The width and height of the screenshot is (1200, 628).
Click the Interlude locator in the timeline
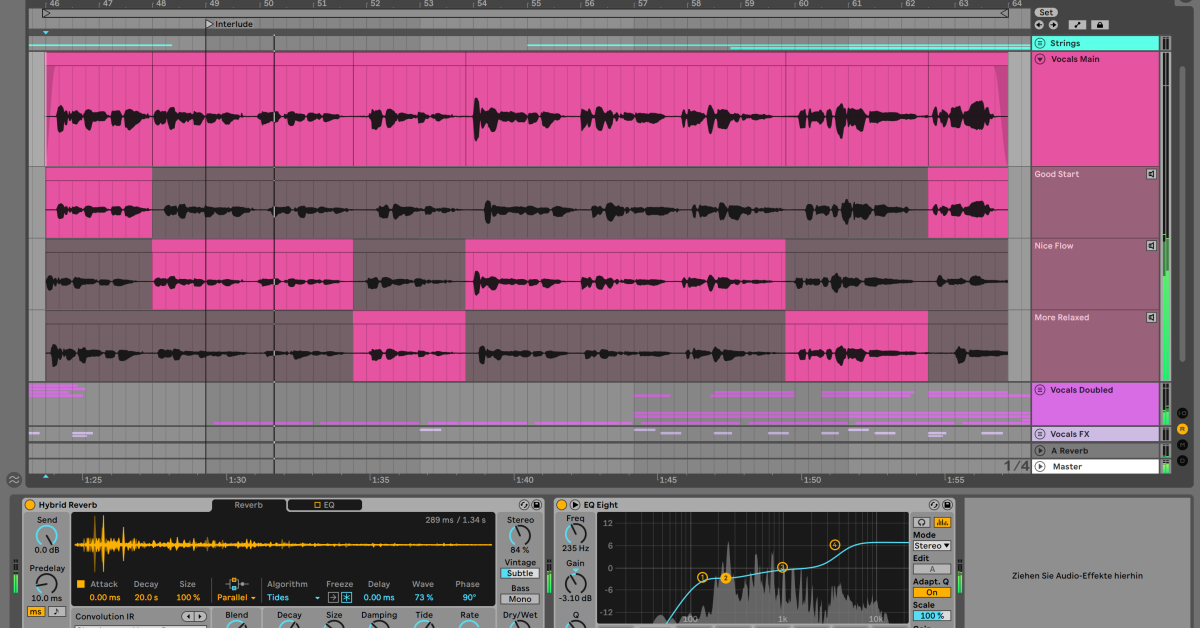click(x=230, y=23)
